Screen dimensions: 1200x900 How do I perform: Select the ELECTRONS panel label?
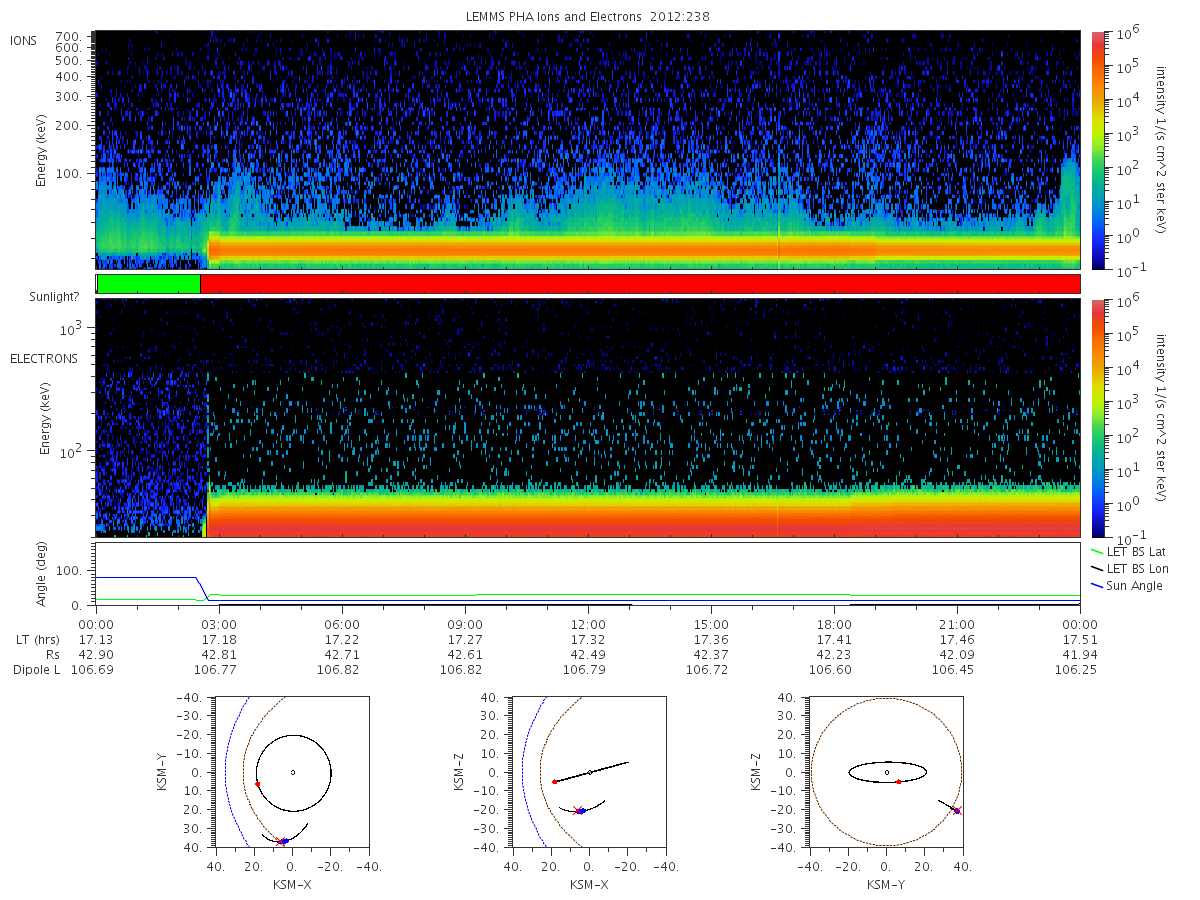pos(43,358)
